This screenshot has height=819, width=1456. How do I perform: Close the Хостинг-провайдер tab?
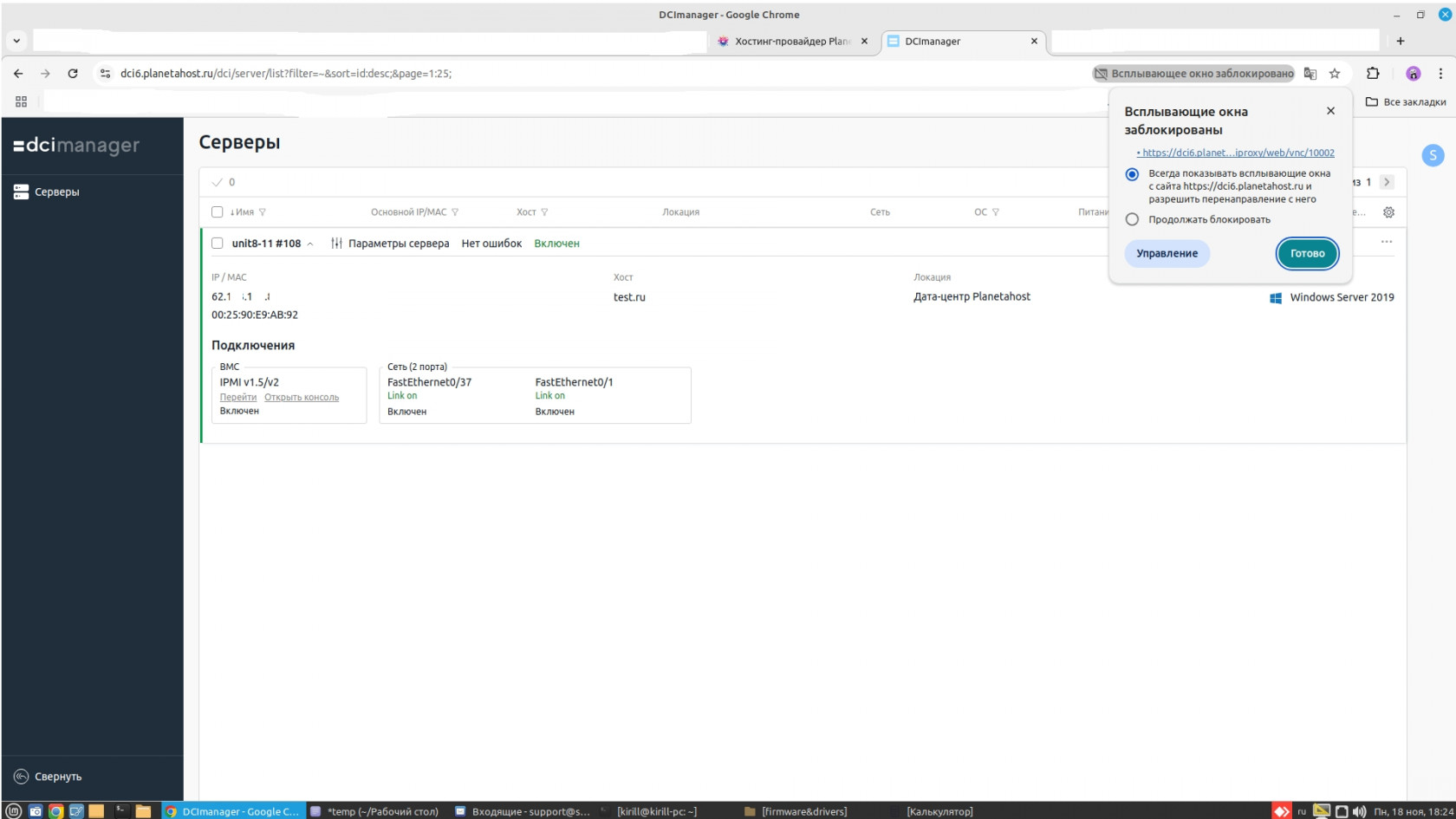[x=864, y=41]
